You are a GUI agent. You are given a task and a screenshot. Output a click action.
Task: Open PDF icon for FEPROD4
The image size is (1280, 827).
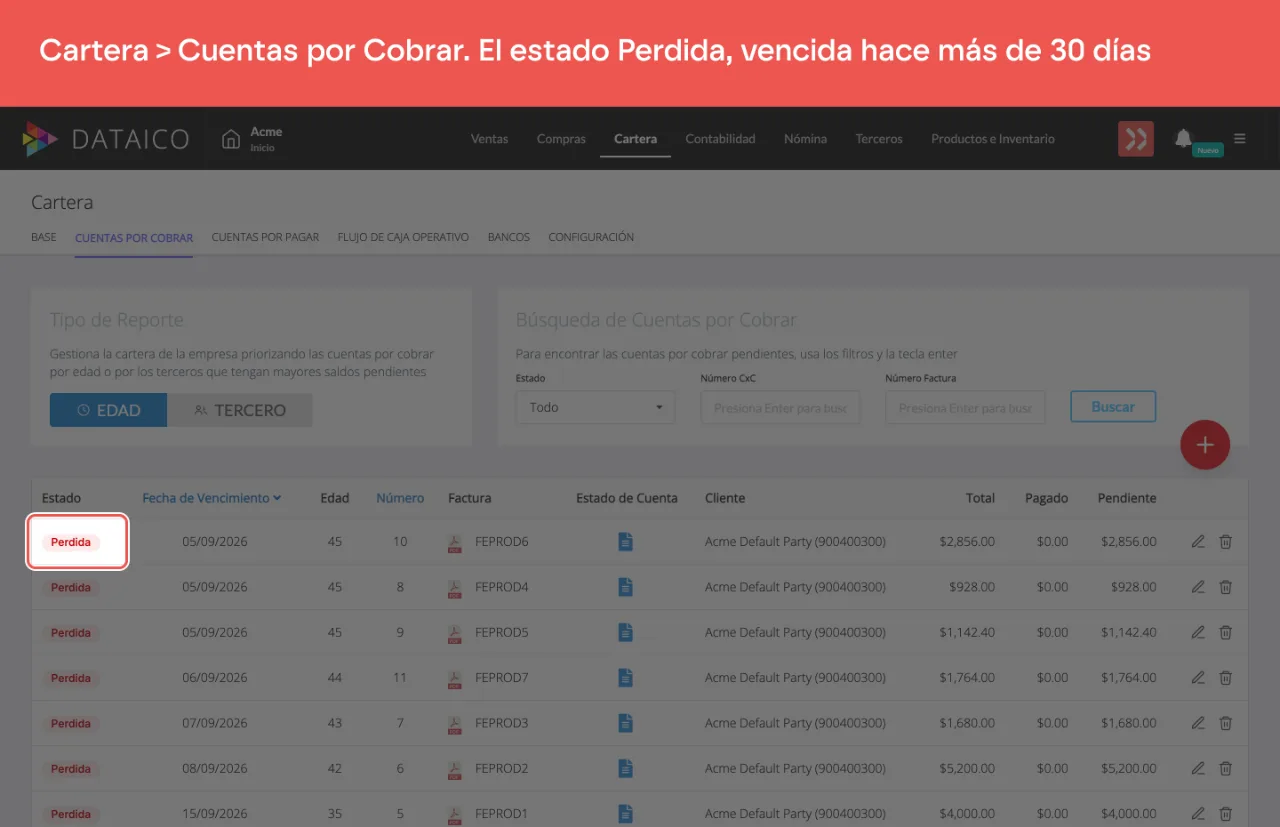pos(454,588)
